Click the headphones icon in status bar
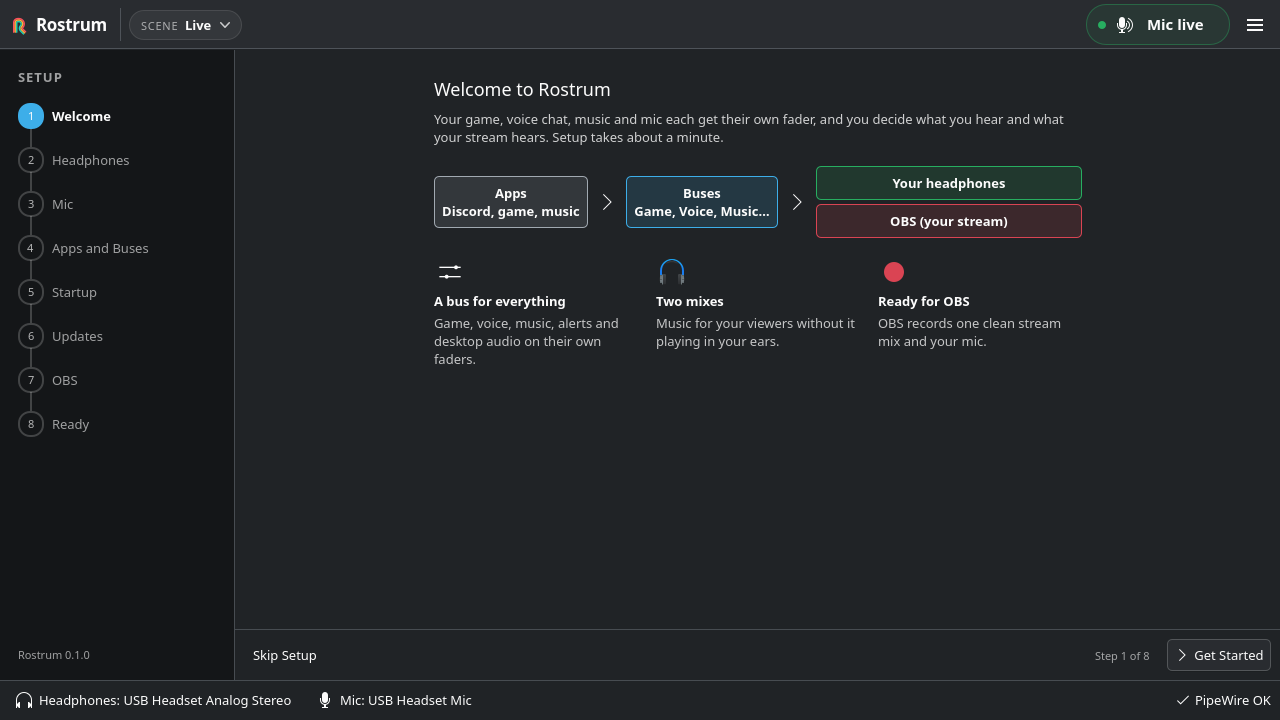The width and height of the screenshot is (1280, 720). click(x=24, y=700)
